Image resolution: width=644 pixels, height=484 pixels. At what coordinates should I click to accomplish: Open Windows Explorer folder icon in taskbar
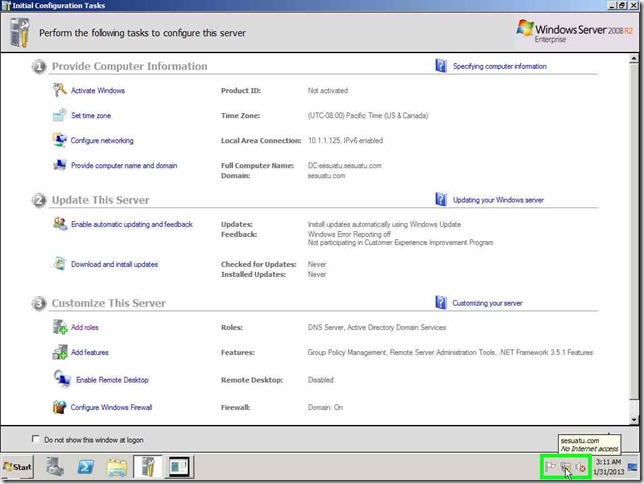pos(117,468)
